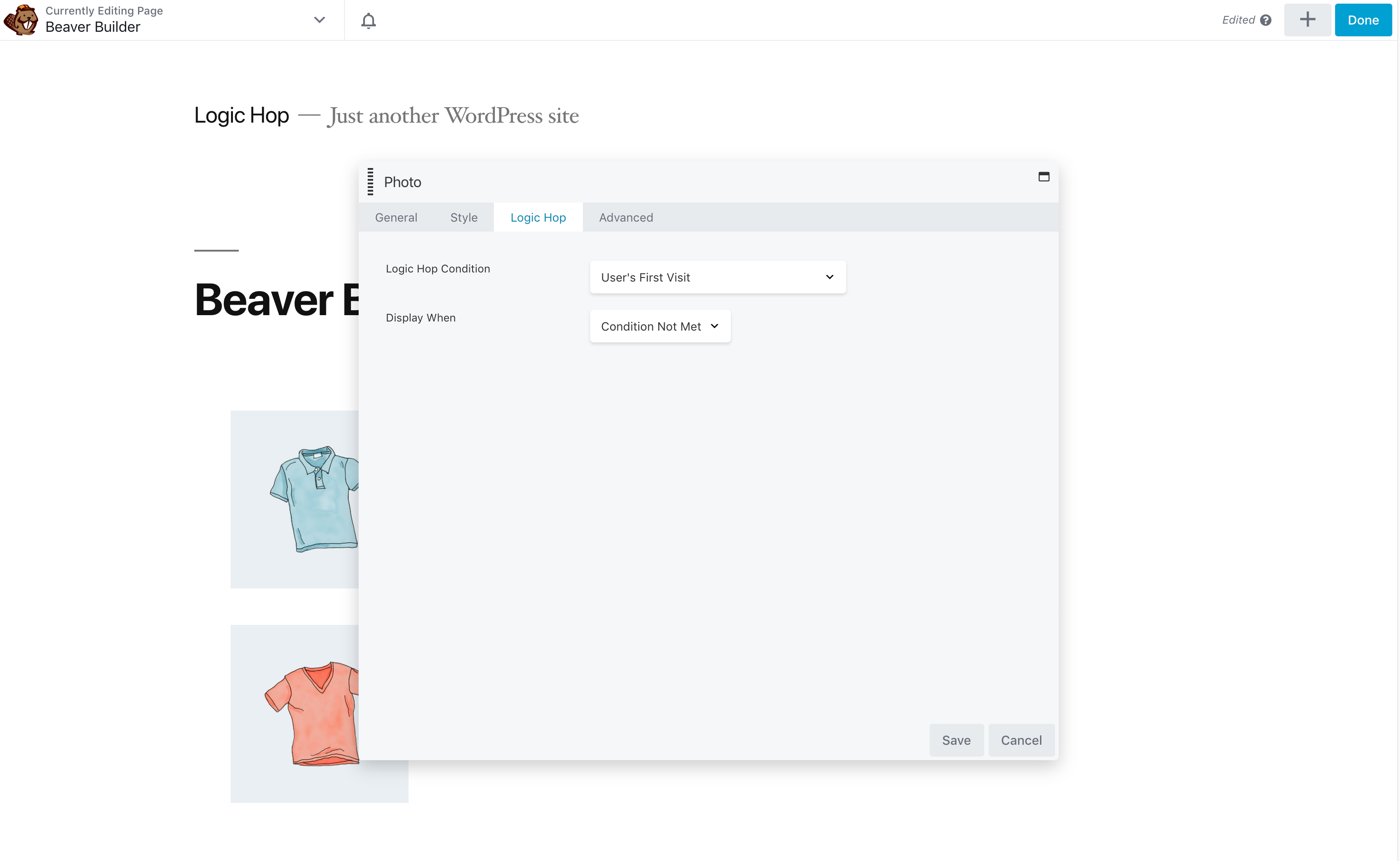Open the content panel with plus button
Screen dimensions: 1400x861
pos(1307,20)
